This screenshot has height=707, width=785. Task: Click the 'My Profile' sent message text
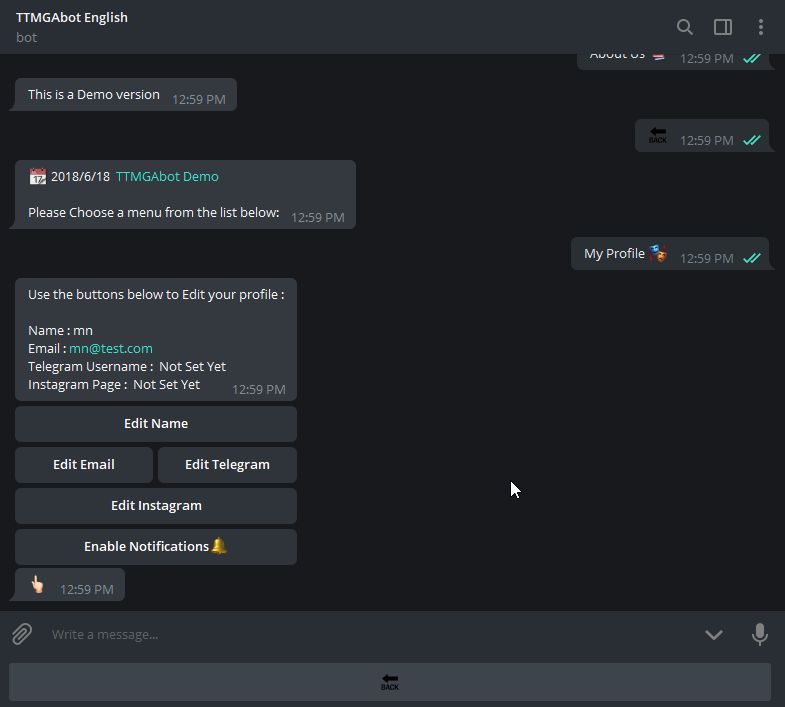click(614, 254)
